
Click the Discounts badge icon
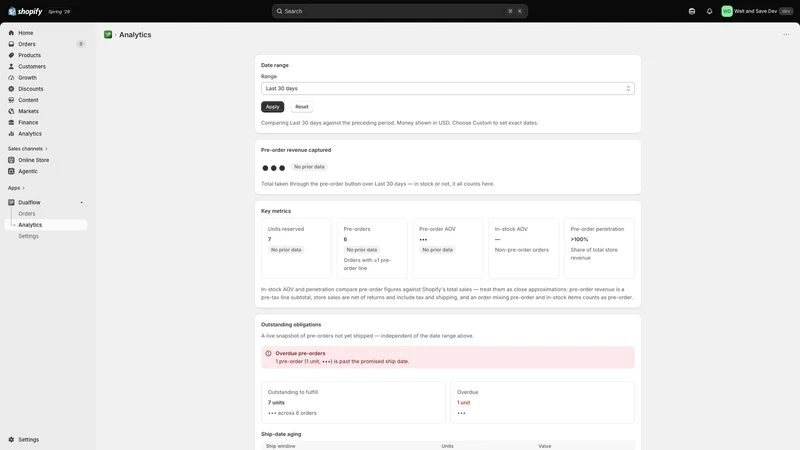click(11, 89)
